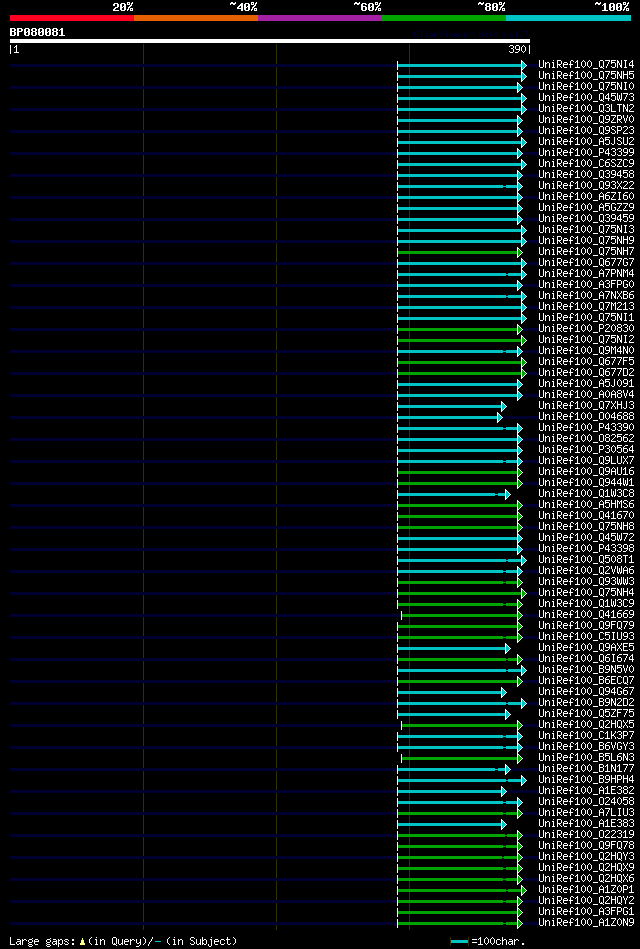Click the purple ~60% identity legend segment
The width and height of the screenshot is (640, 949).
[320, 18]
